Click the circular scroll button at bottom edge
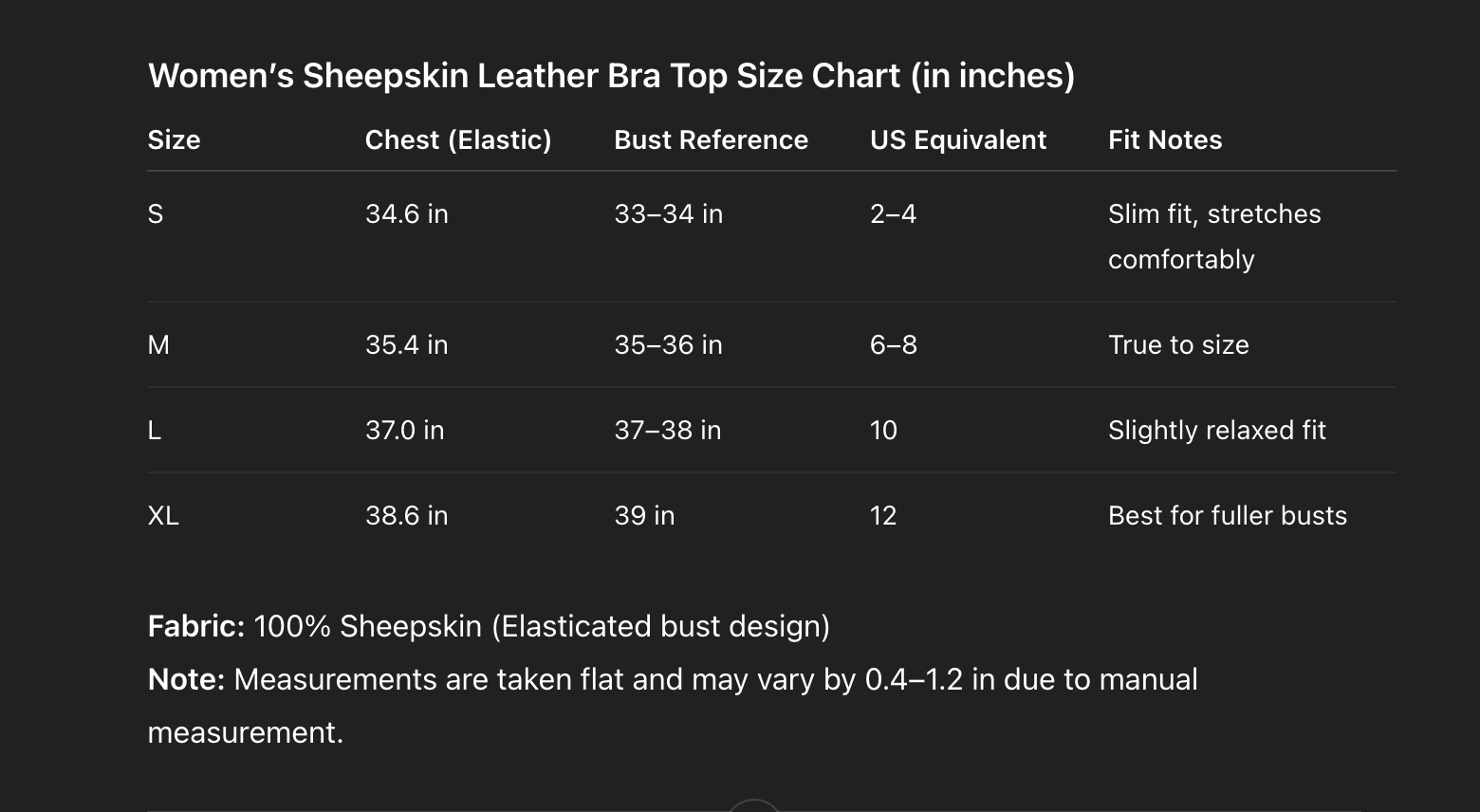Image resolution: width=1480 pixels, height=812 pixels. pyautogui.click(x=754, y=806)
